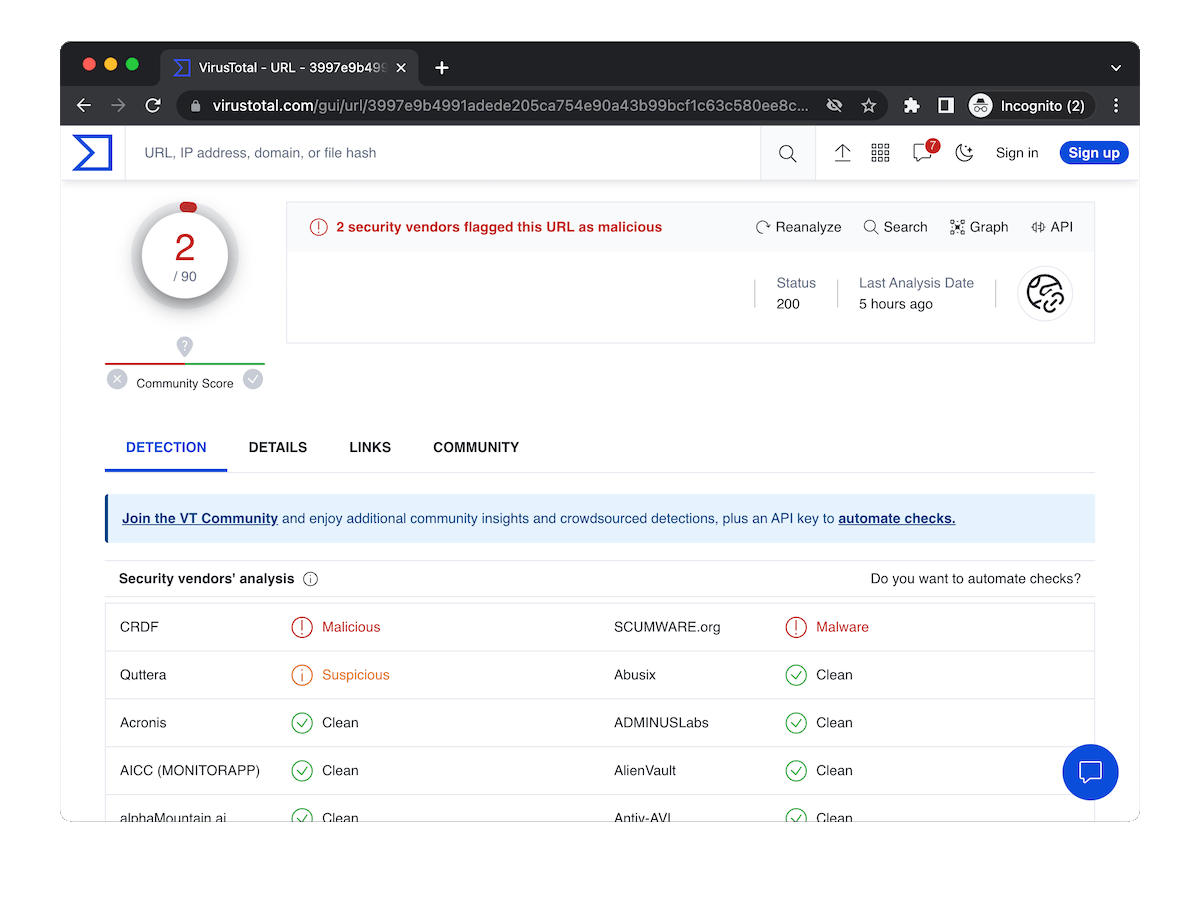Click the Sign in link
Image resolution: width=1200 pixels, height=901 pixels.
pos(1017,153)
